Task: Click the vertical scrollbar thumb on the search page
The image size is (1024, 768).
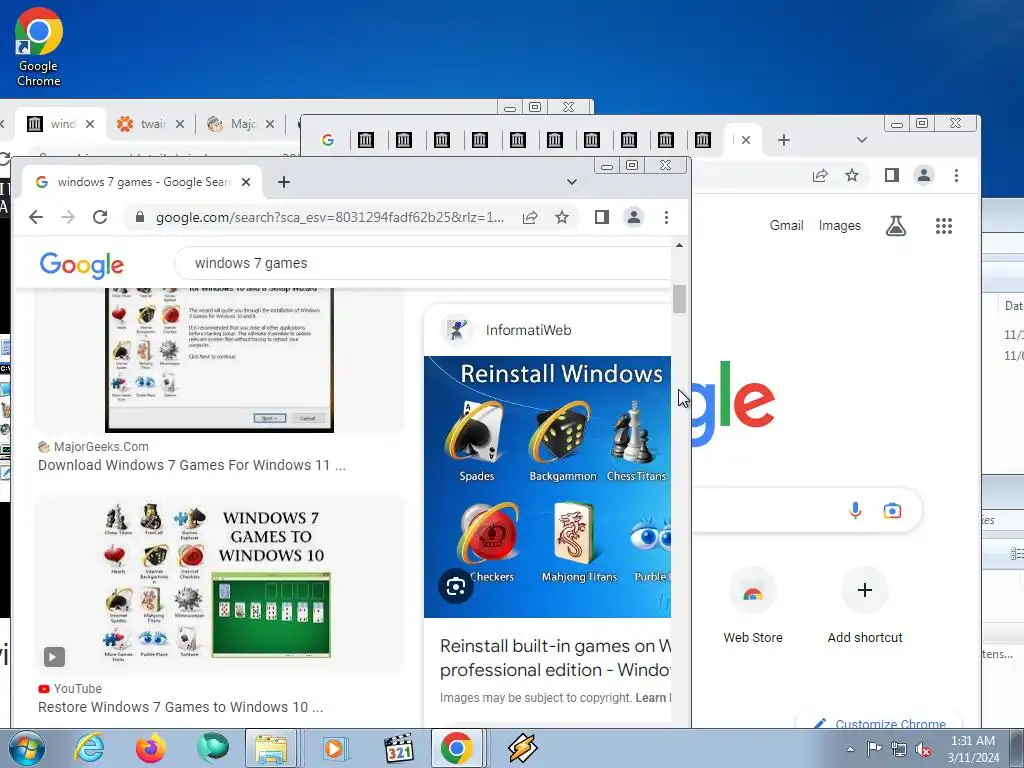Action: coord(679,299)
